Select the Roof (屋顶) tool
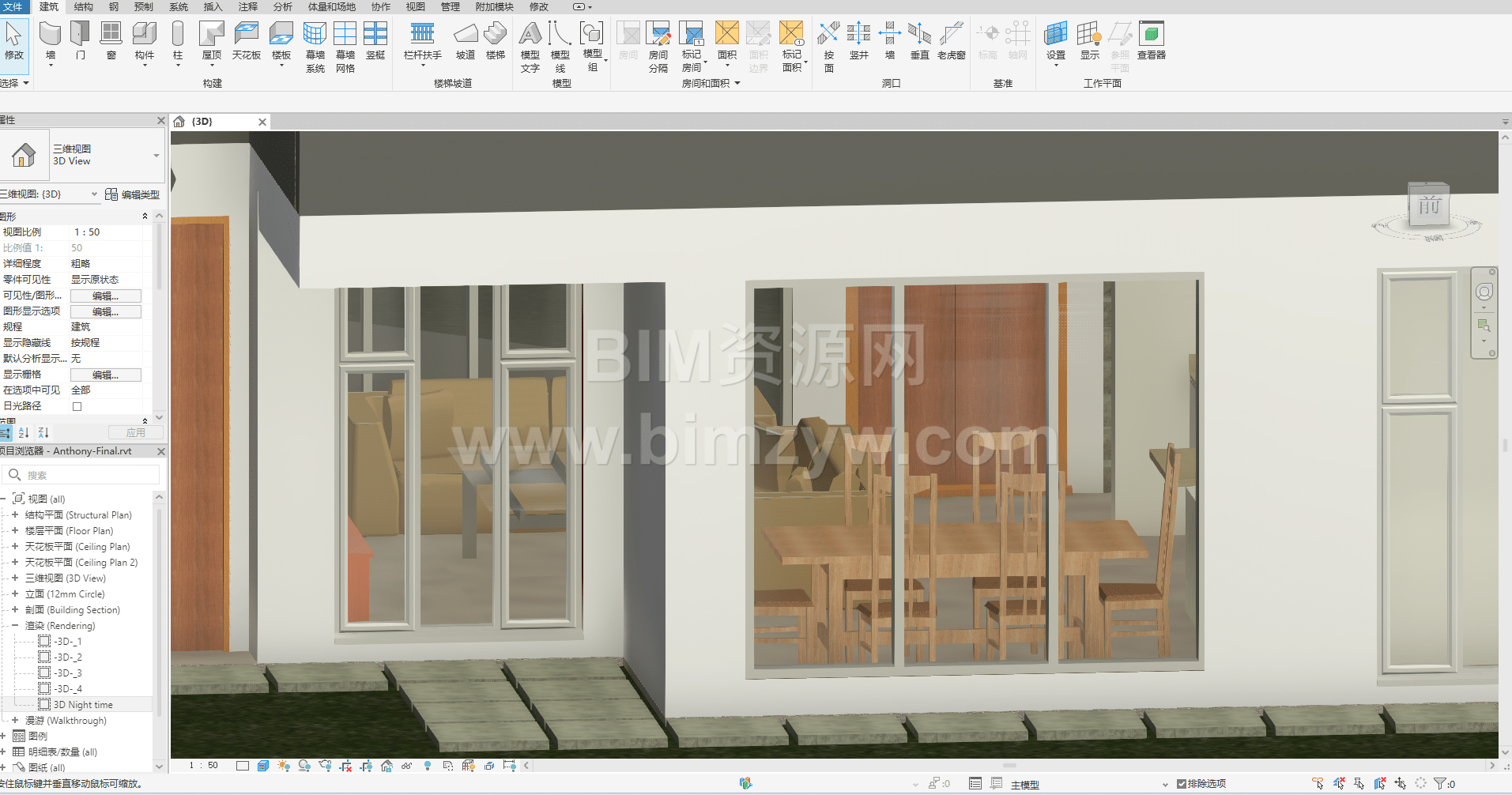 pos(211,41)
